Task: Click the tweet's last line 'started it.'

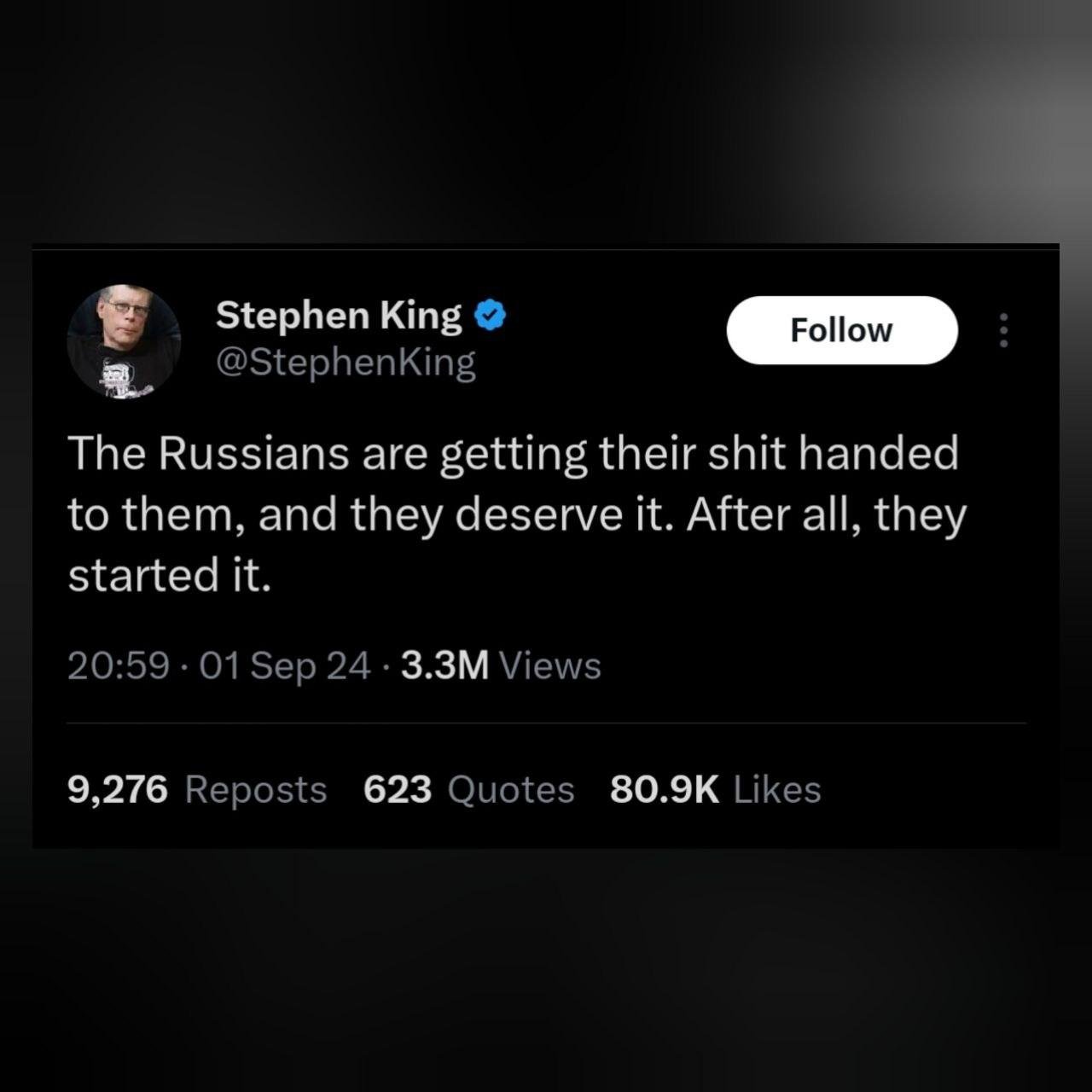Action: point(169,575)
